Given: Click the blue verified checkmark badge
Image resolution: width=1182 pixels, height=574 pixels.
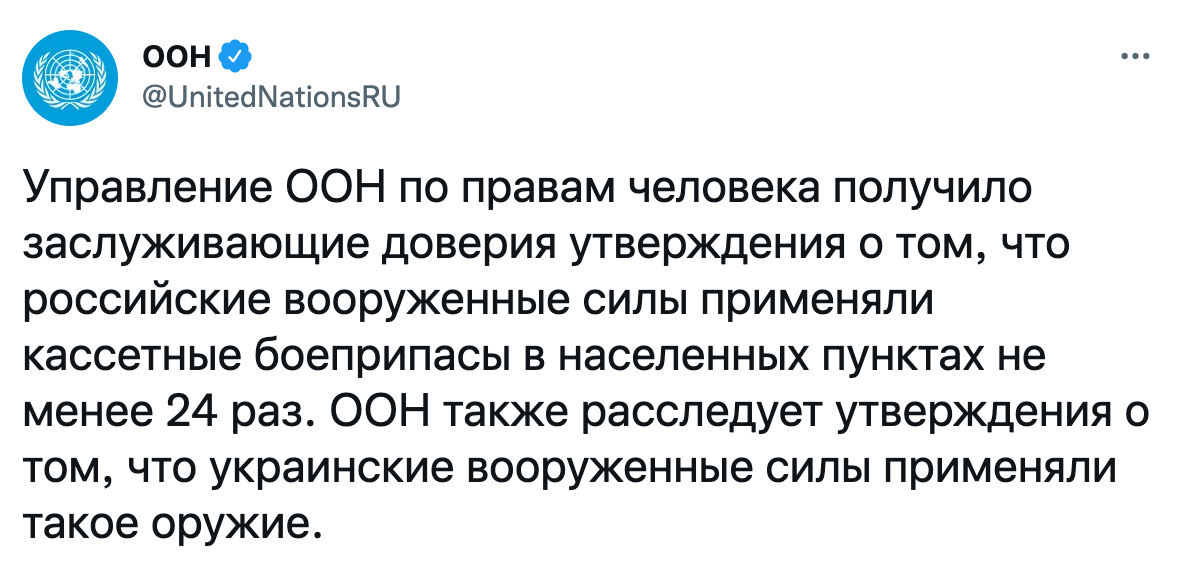Looking at the screenshot, I should (234, 57).
